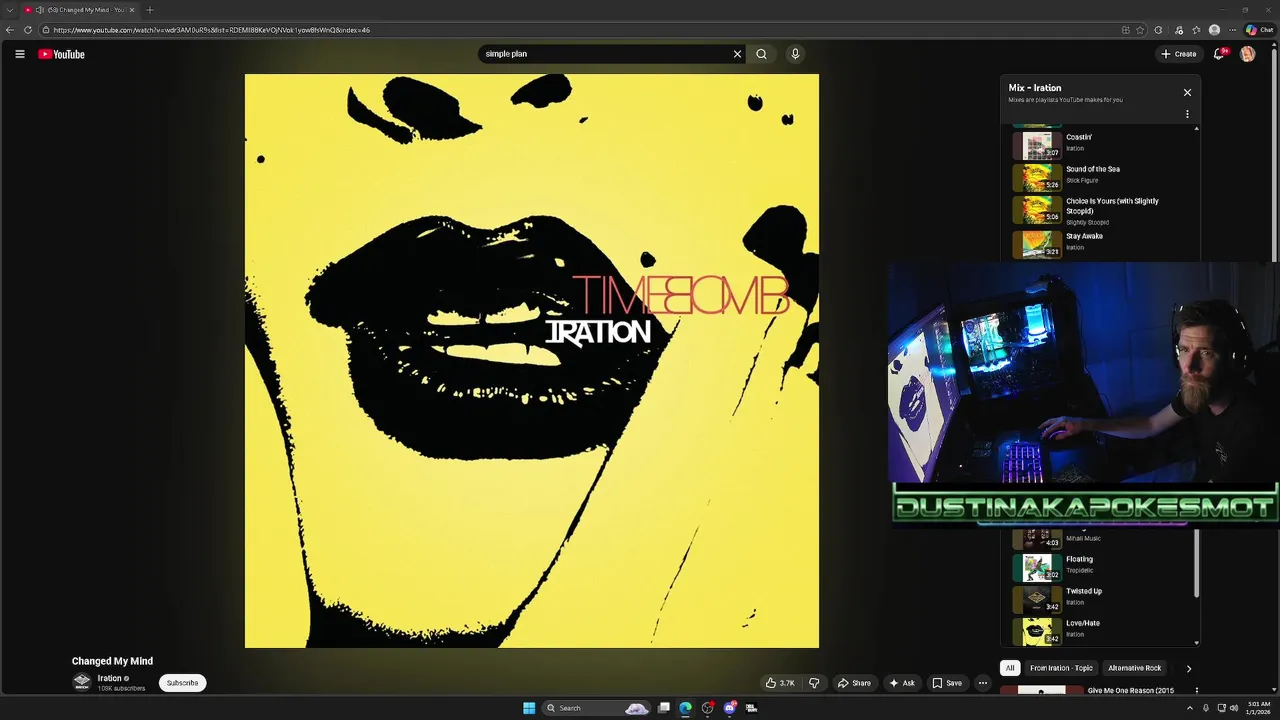Open the clock and date in taskbar
Viewport: 1280px width, 720px height.
tap(1260, 708)
